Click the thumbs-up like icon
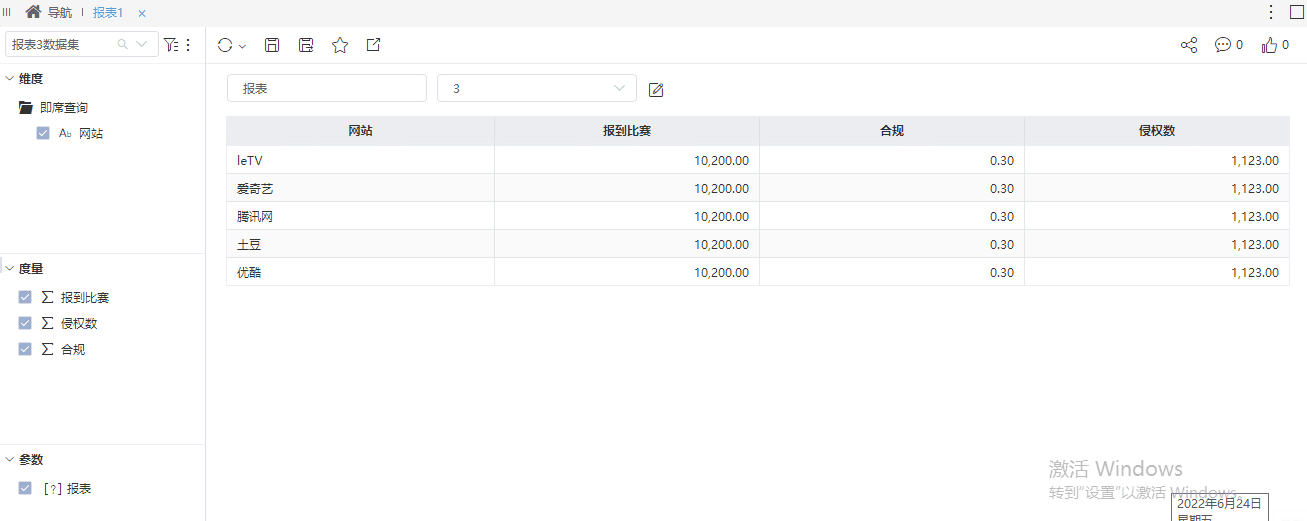The width and height of the screenshot is (1307, 521). [x=1270, y=45]
